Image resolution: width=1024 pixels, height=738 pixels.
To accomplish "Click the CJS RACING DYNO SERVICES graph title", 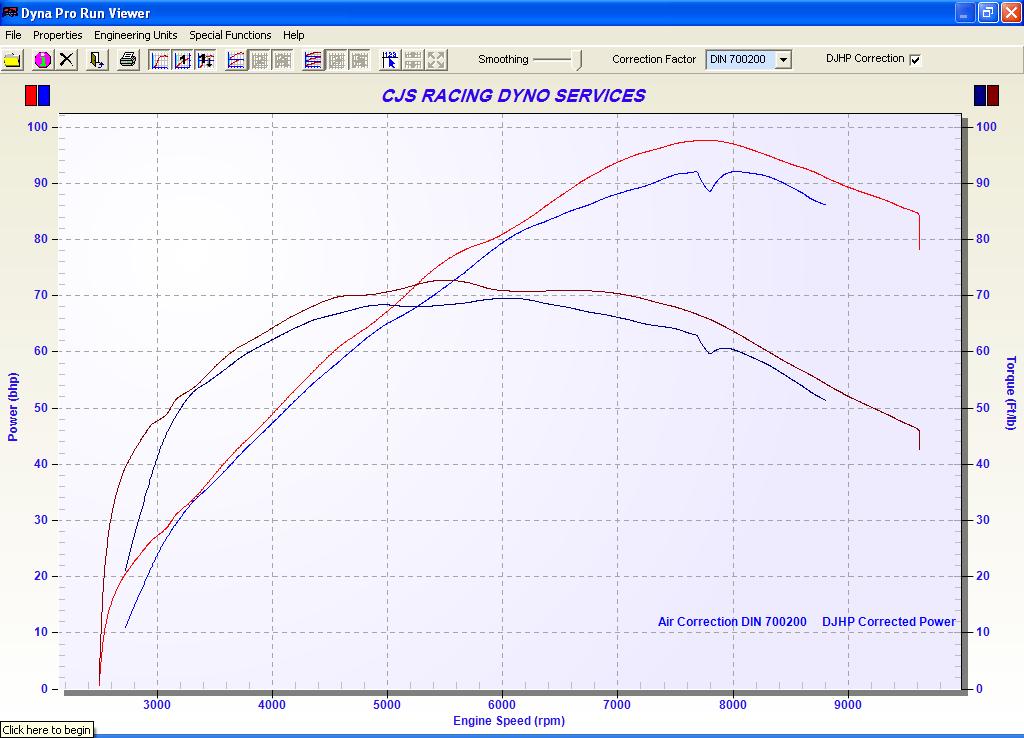I will coord(513,96).
